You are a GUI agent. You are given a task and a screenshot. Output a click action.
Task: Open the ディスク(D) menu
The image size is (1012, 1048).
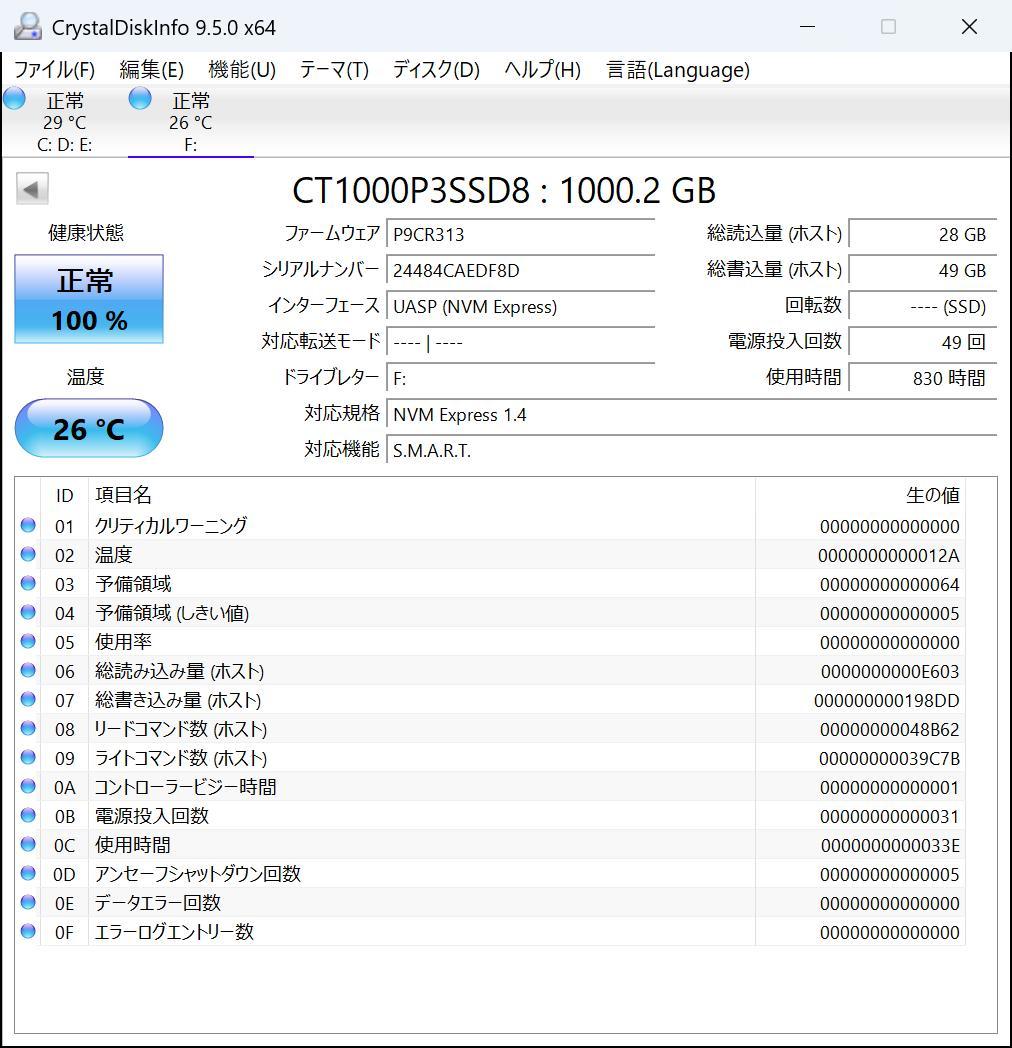(x=436, y=70)
